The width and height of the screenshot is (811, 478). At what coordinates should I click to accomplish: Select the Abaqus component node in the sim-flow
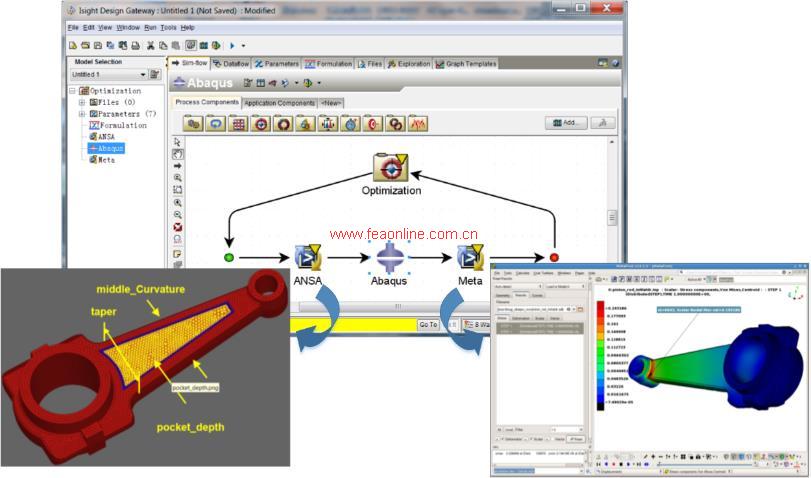(389, 258)
